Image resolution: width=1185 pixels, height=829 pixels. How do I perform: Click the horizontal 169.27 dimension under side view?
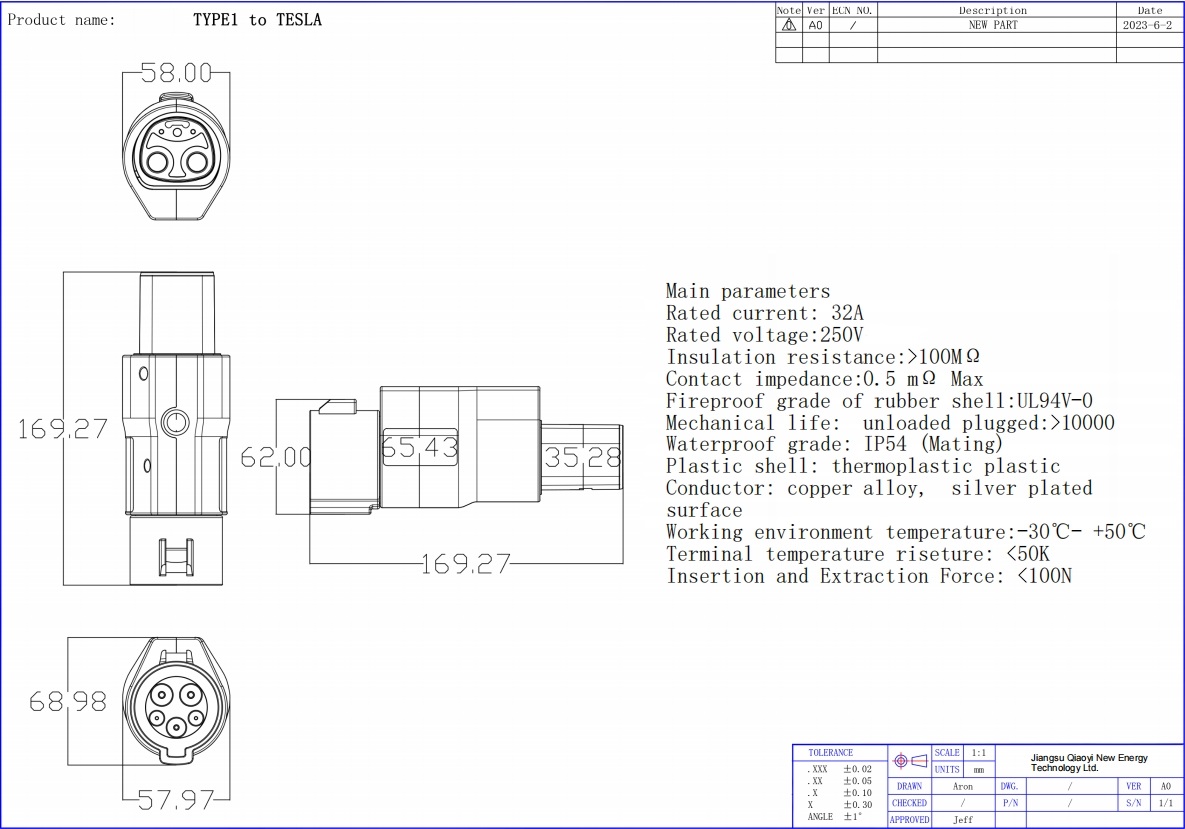click(466, 564)
